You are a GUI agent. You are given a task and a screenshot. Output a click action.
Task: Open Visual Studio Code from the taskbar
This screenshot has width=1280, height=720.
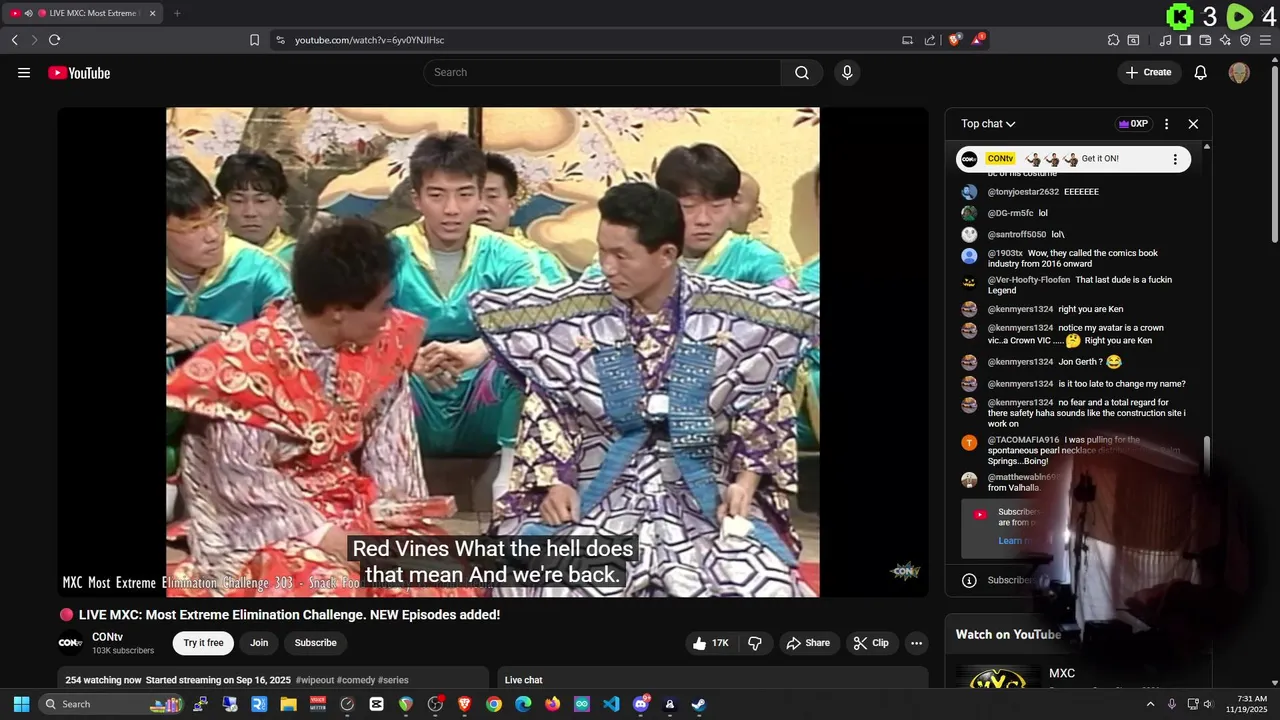tap(611, 704)
